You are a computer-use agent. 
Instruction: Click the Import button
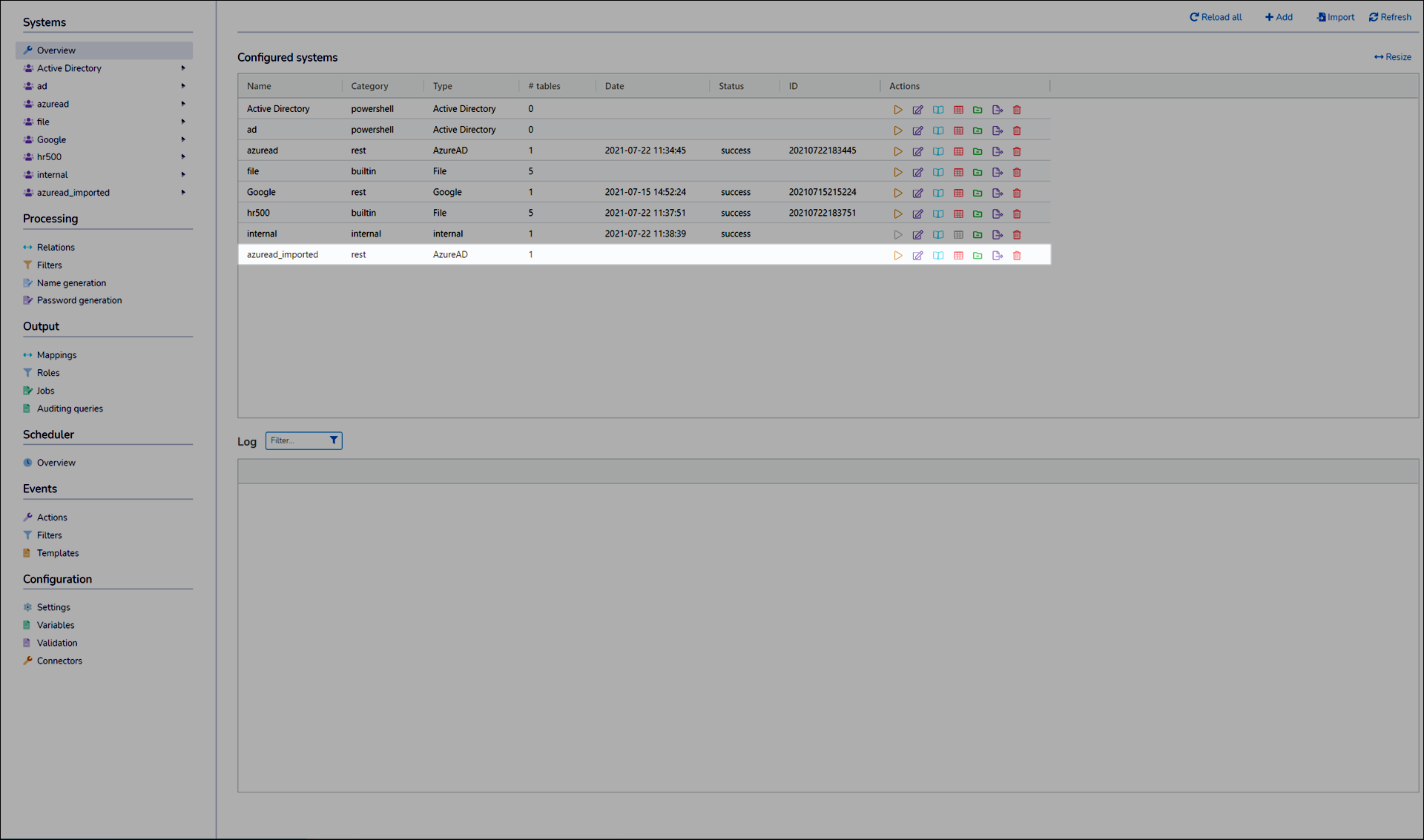click(x=1335, y=17)
